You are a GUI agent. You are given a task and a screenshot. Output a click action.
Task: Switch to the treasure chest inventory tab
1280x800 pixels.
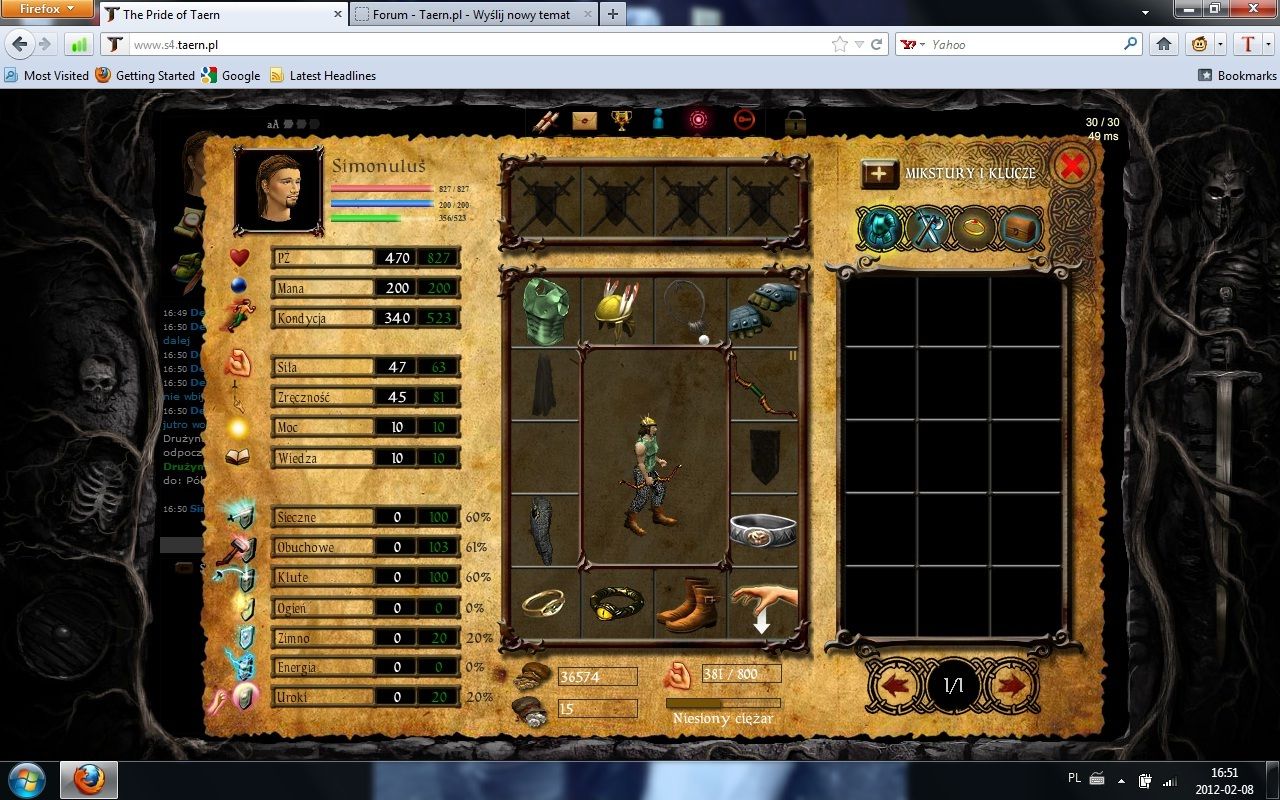[x=1021, y=229]
